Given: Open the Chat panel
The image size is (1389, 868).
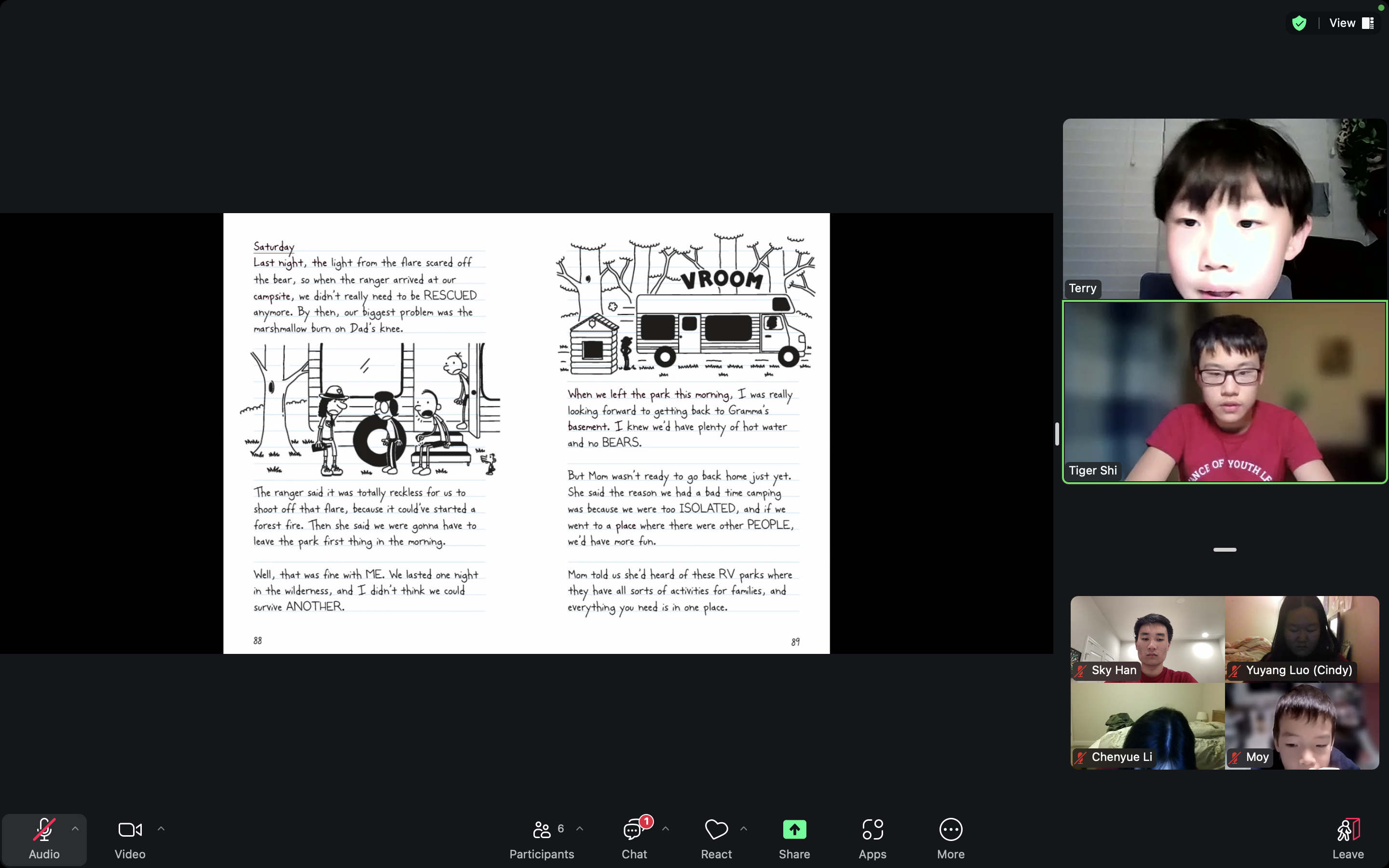Looking at the screenshot, I should [x=634, y=839].
